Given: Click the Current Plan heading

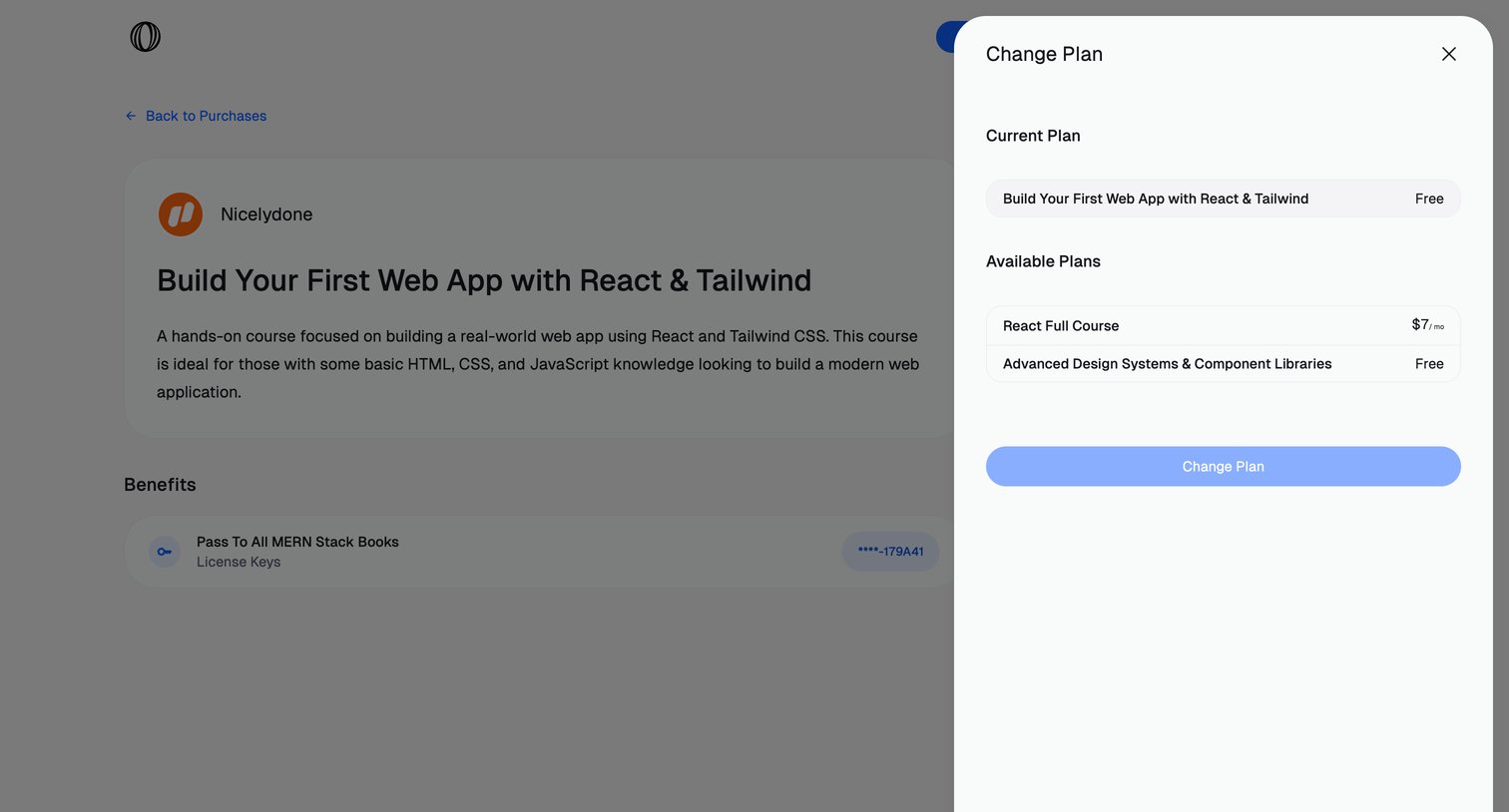Looking at the screenshot, I should click(x=1033, y=136).
